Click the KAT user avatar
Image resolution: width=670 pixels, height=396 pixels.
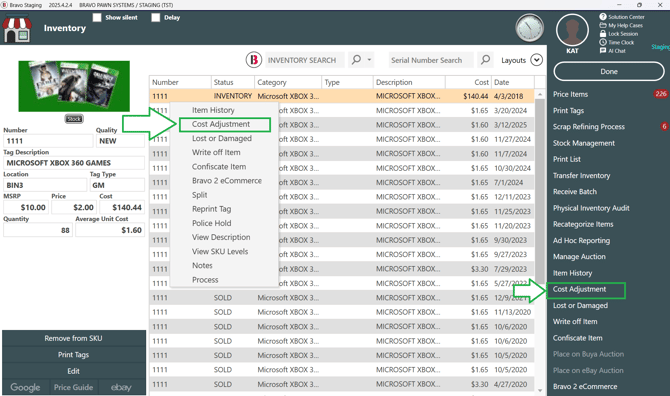click(572, 30)
